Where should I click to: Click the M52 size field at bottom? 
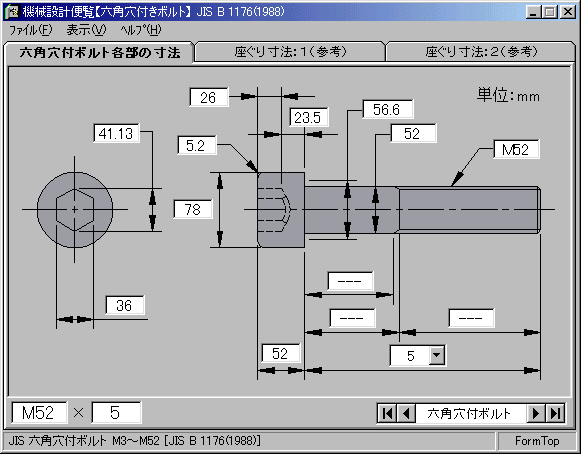click(39, 412)
